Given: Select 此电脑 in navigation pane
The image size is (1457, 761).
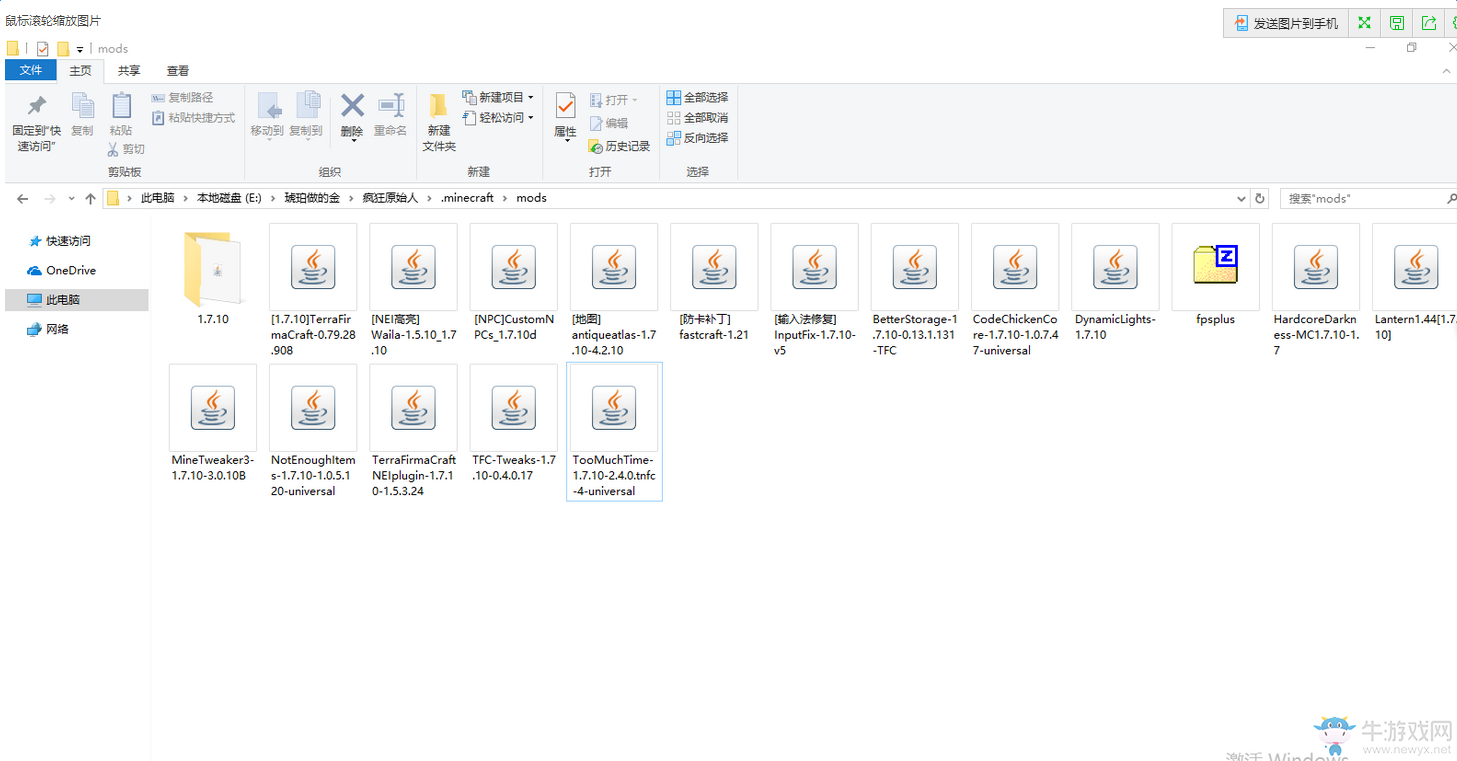Looking at the screenshot, I should [77, 300].
